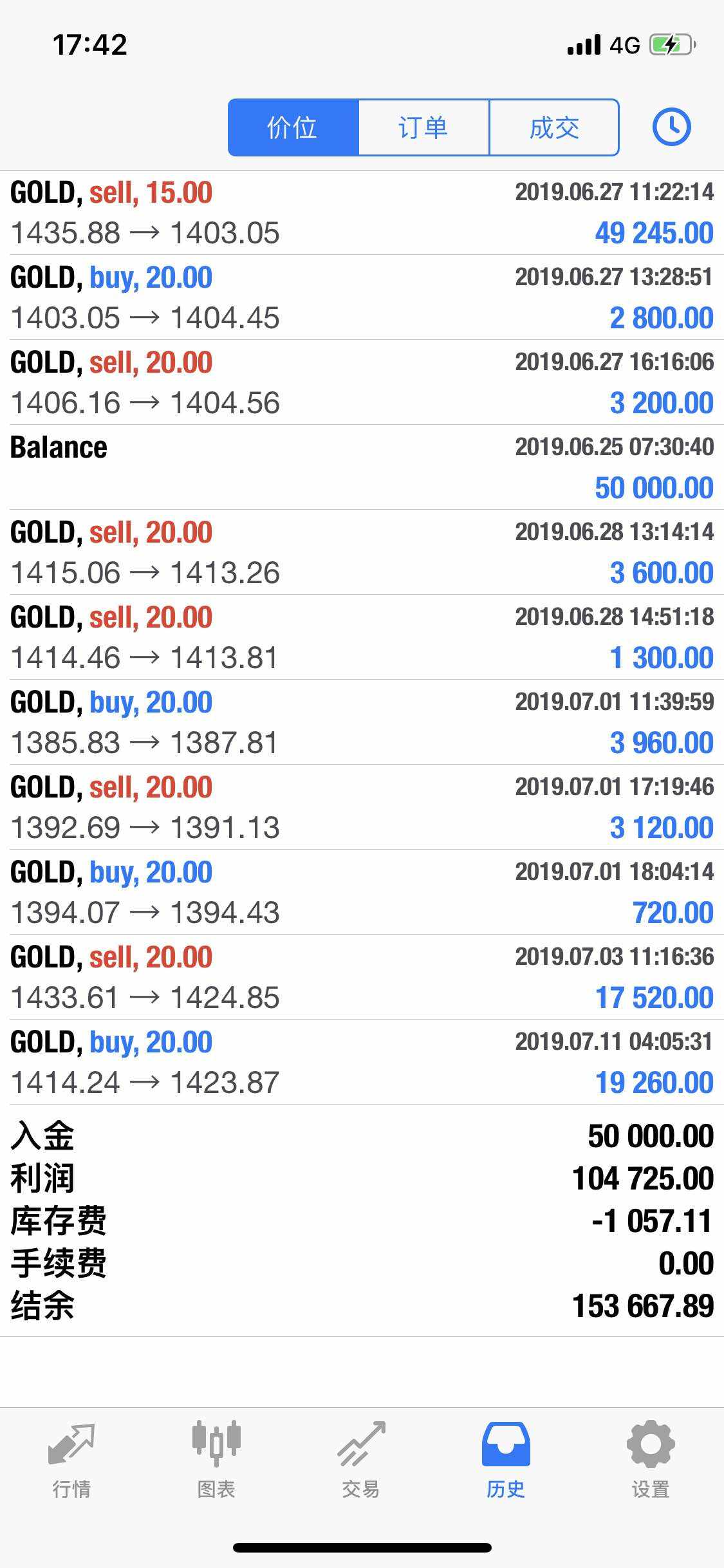Open the GOLD buy trade closed at 1404.45
The width and height of the screenshot is (724, 1568).
coord(362,297)
